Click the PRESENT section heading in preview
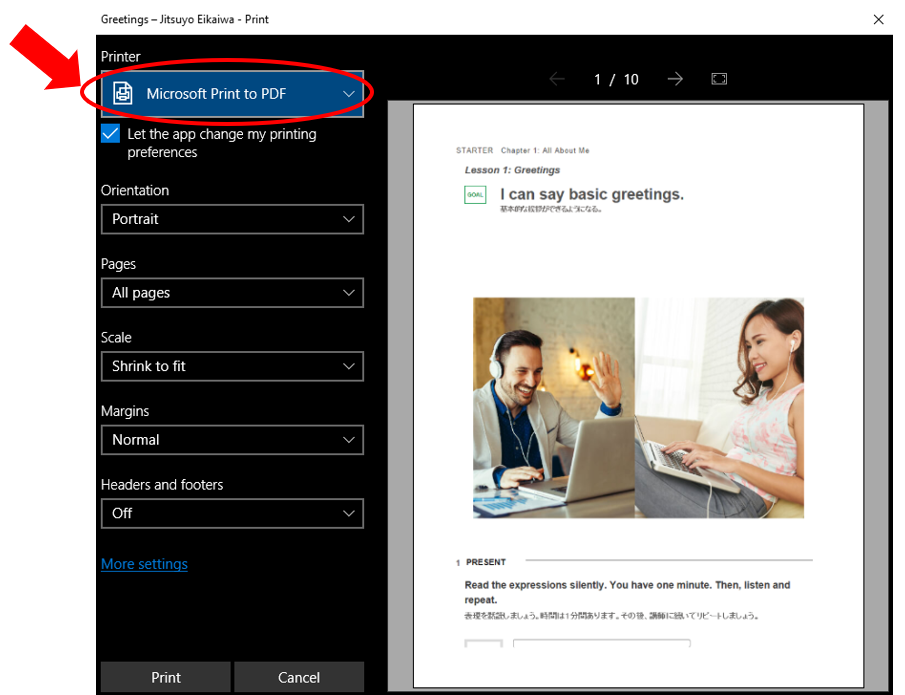 pyautogui.click(x=485, y=562)
